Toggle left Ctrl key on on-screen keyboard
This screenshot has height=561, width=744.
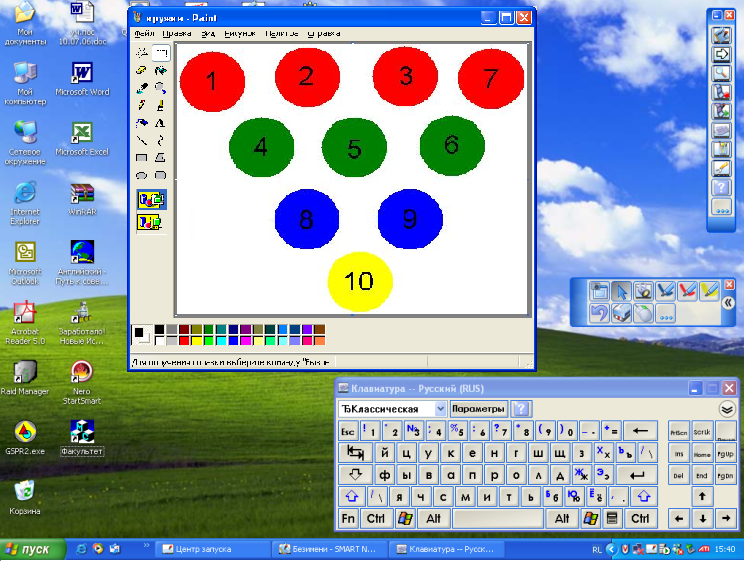376,518
